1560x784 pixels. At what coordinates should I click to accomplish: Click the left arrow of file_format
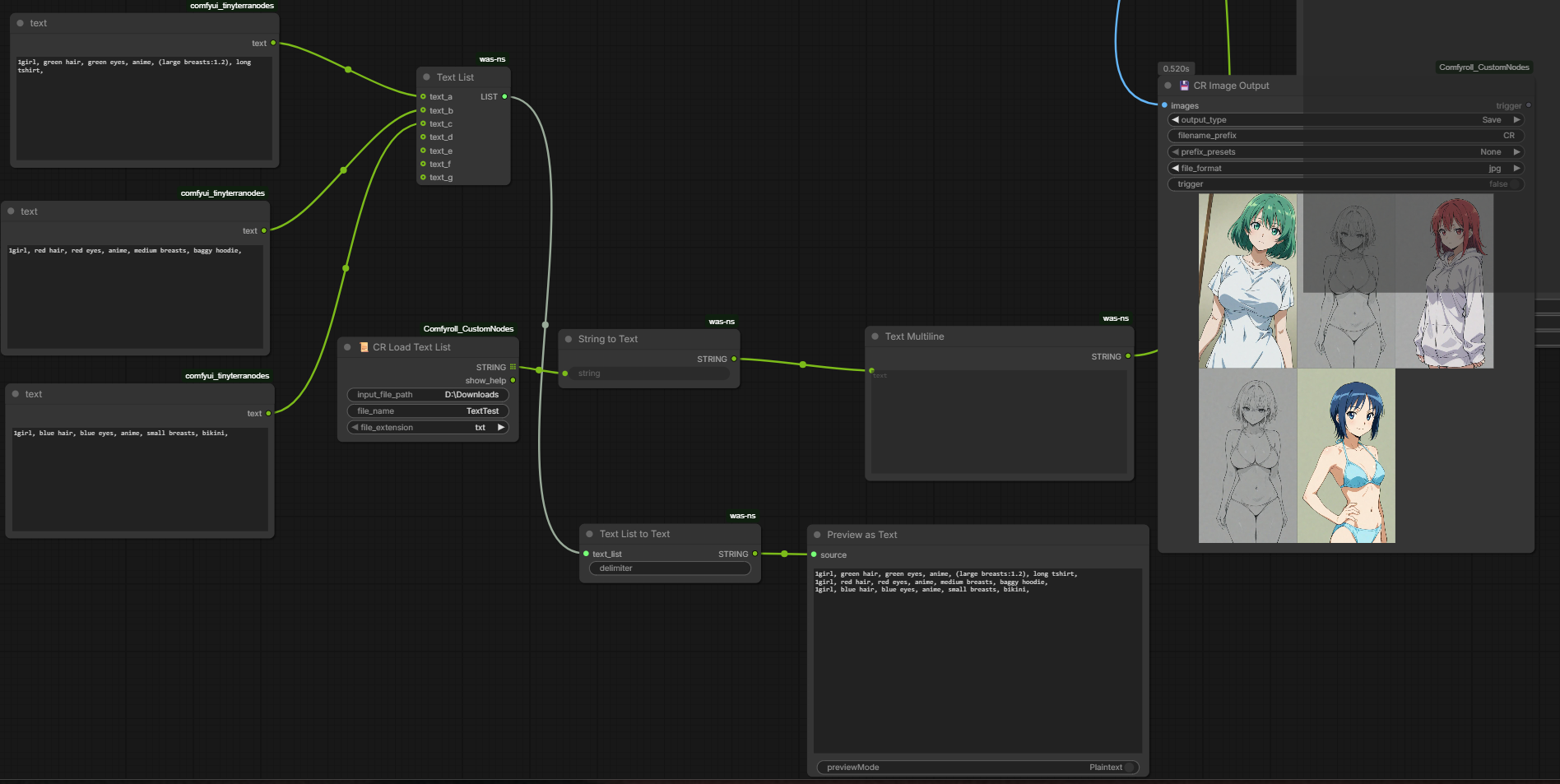[x=1175, y=169]
